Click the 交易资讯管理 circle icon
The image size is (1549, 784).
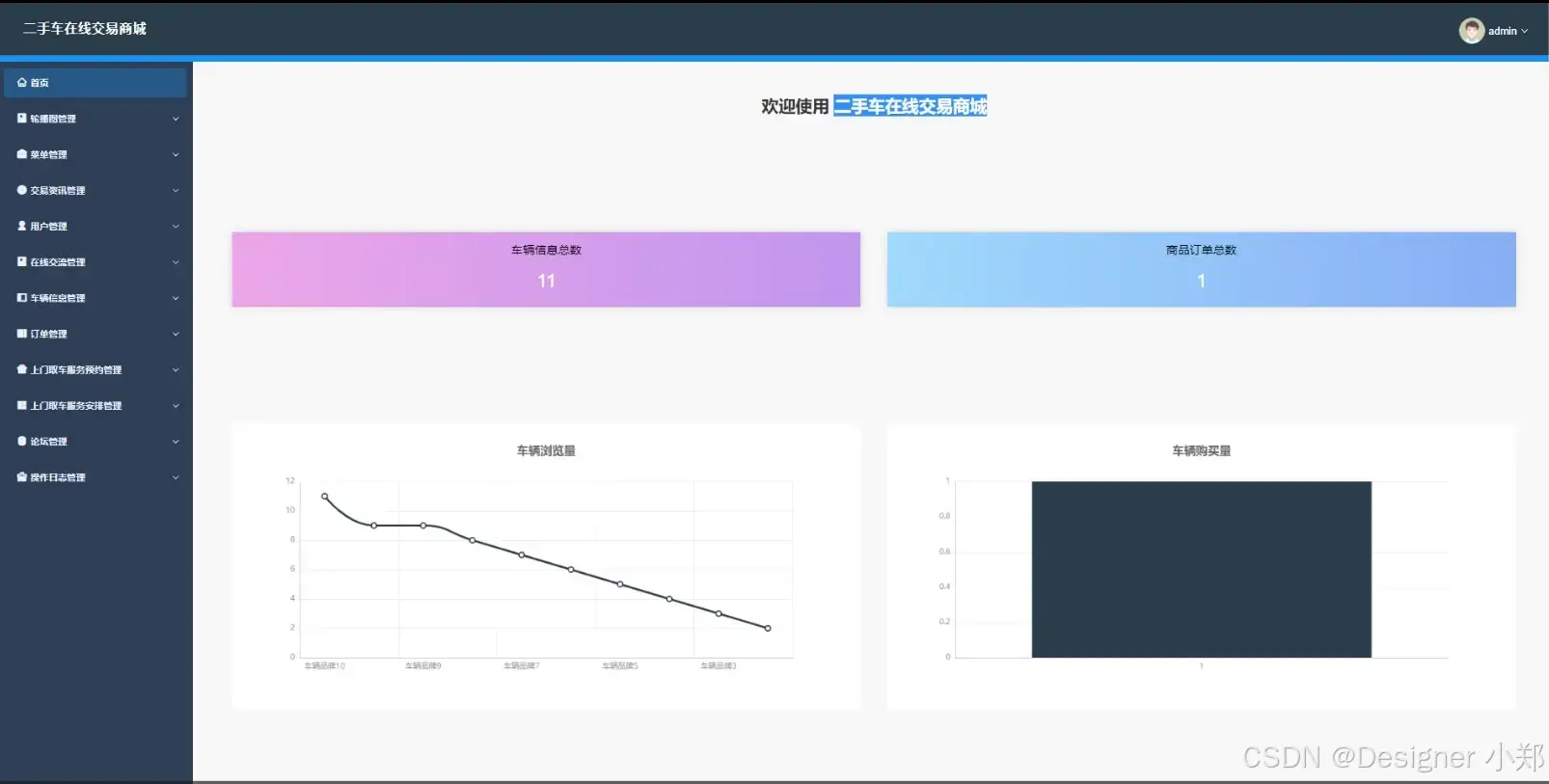pos(22,190)
